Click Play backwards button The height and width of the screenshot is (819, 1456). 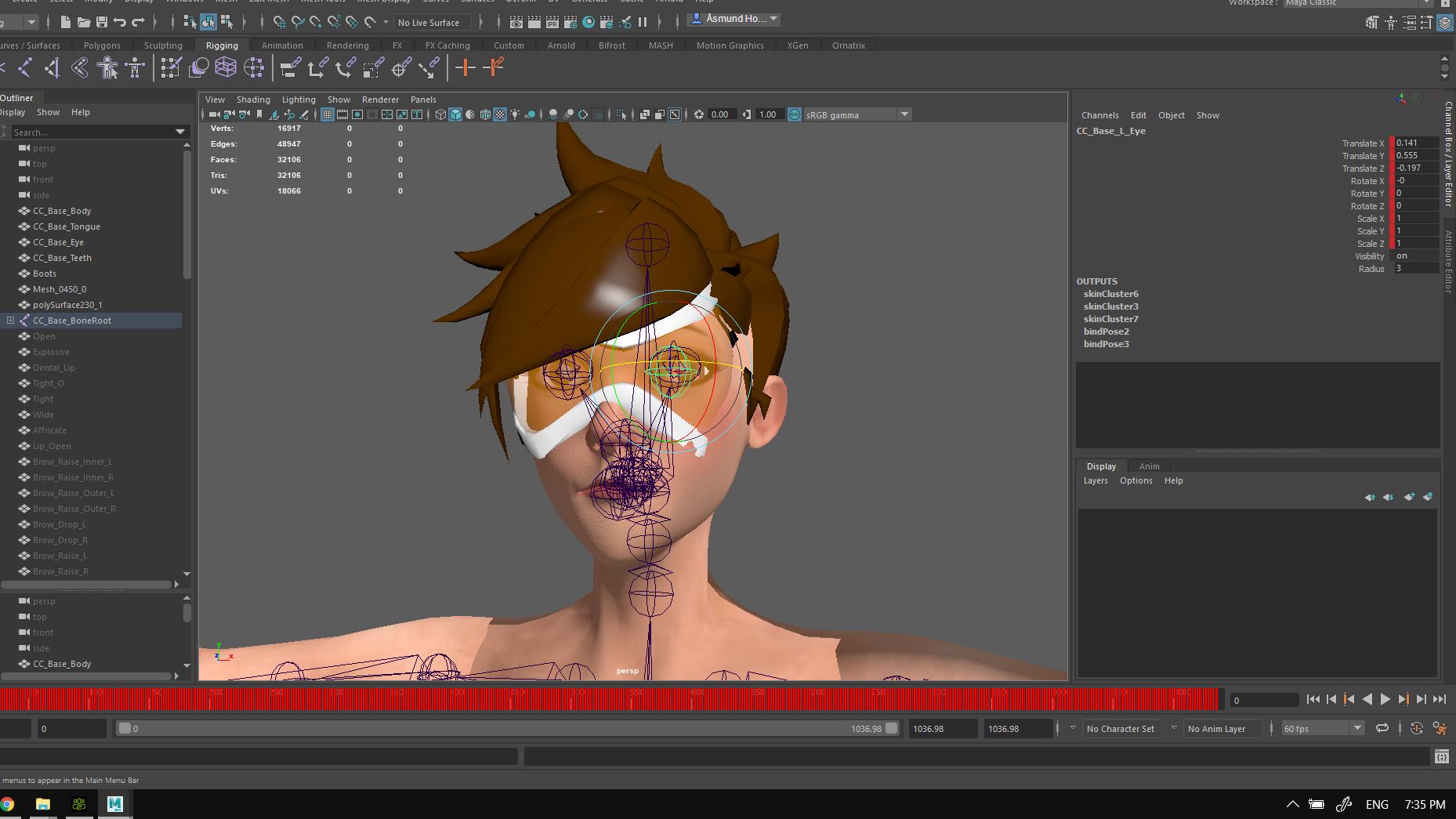(1367, 699)
